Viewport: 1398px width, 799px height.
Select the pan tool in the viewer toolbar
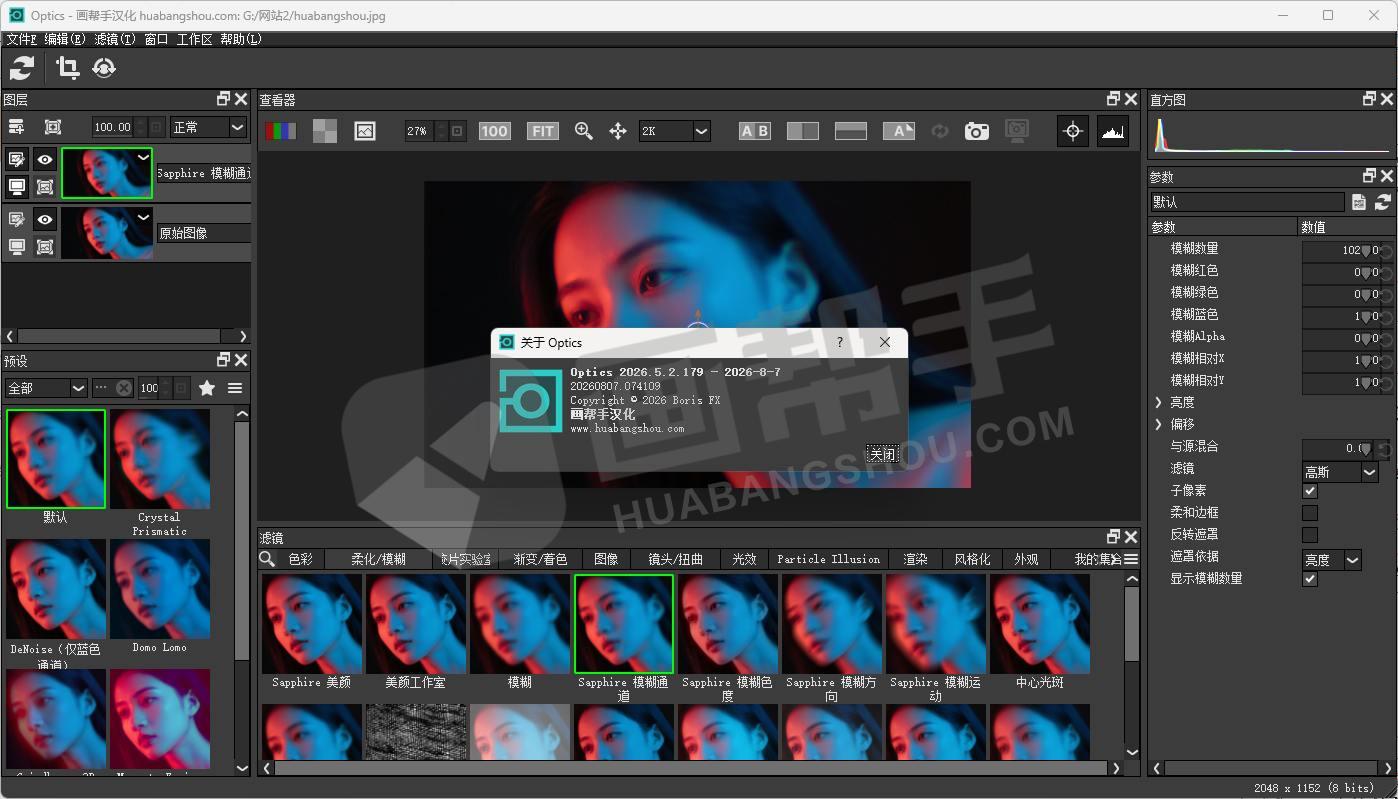click(x=618, y=131)
